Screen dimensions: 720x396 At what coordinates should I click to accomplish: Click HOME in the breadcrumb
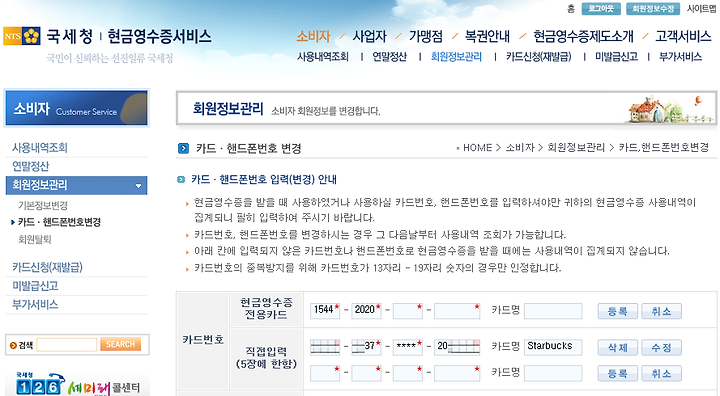click(478, 148)
